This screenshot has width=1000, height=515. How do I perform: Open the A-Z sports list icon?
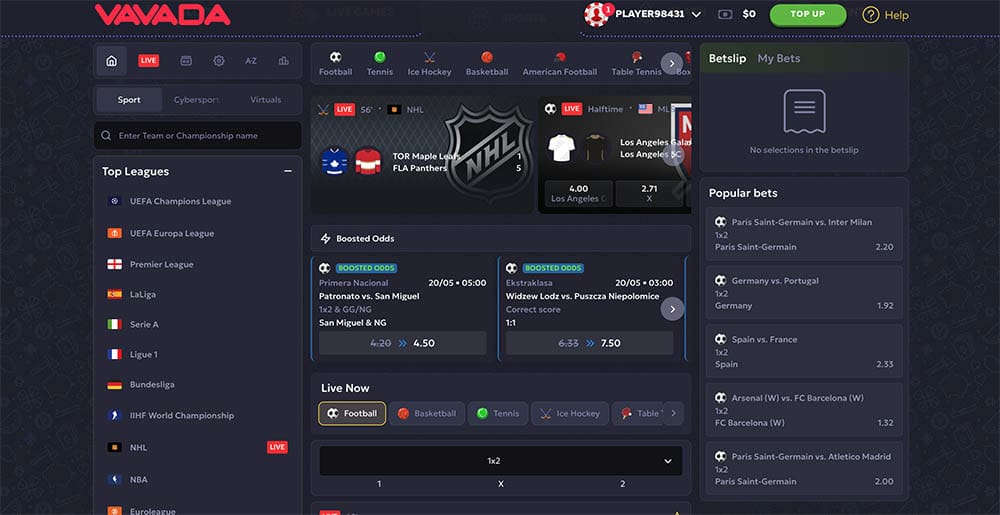pyautogui.click(x=251, y=61)
